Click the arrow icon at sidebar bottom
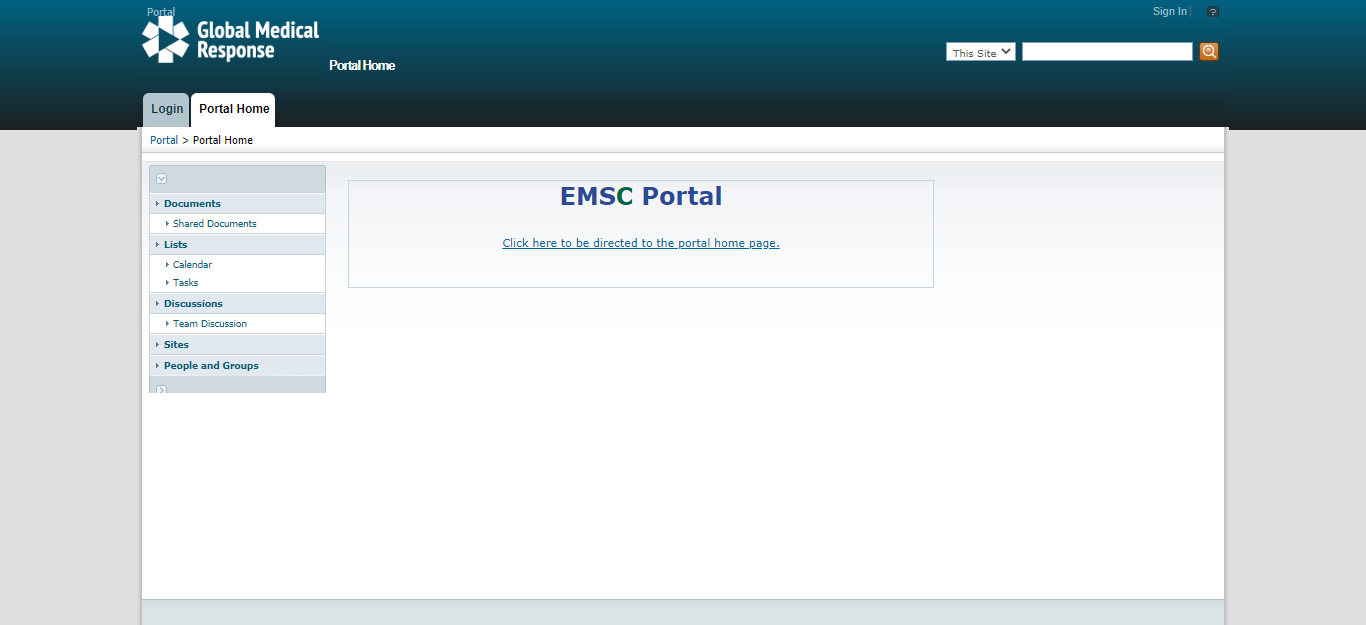This screenshot has height=625, width=1366. point(161,389)
